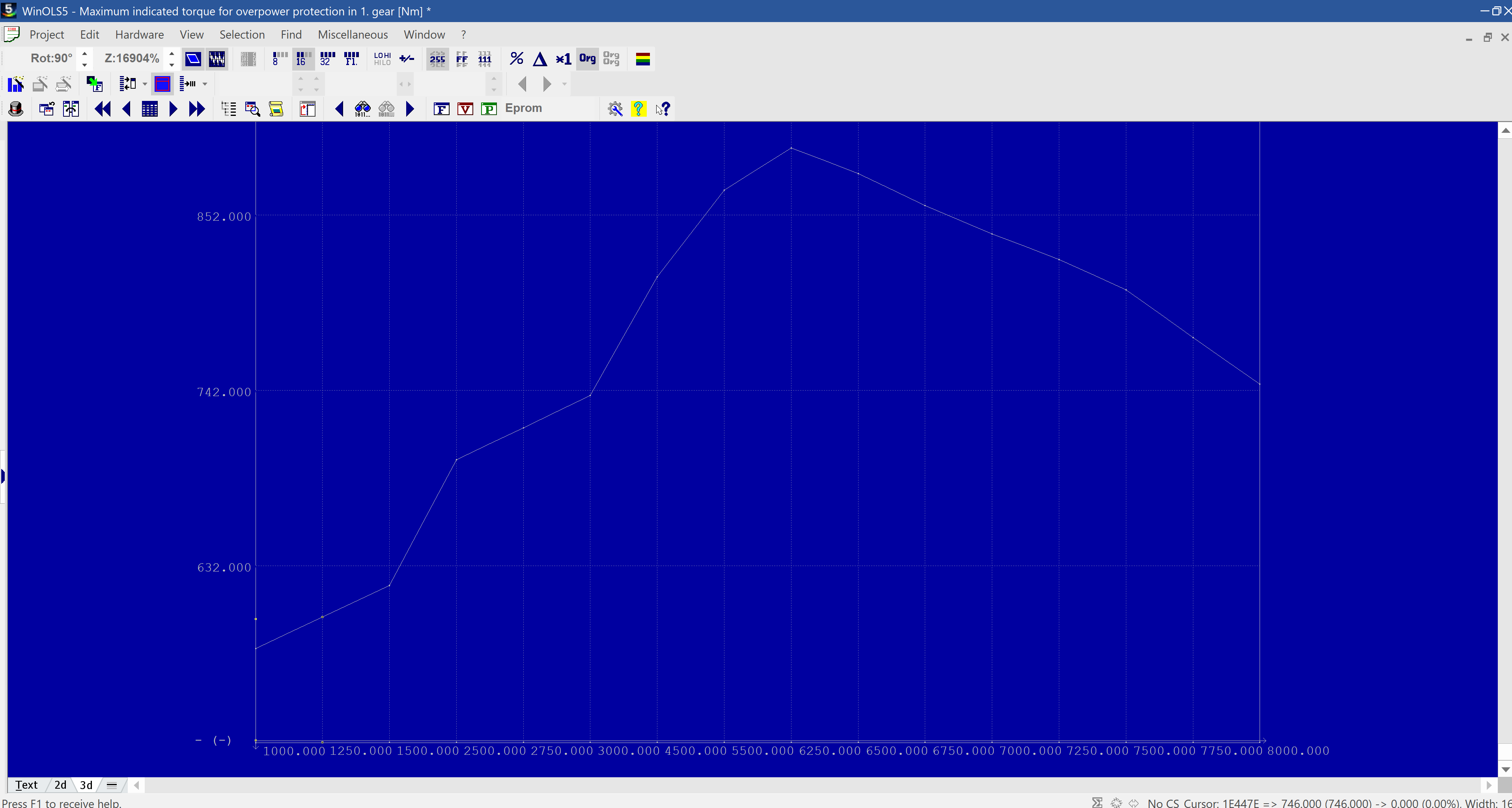The image size is (1512, 808).
Task: Click the swap columns arrows icon
Action: coord(127,84)
